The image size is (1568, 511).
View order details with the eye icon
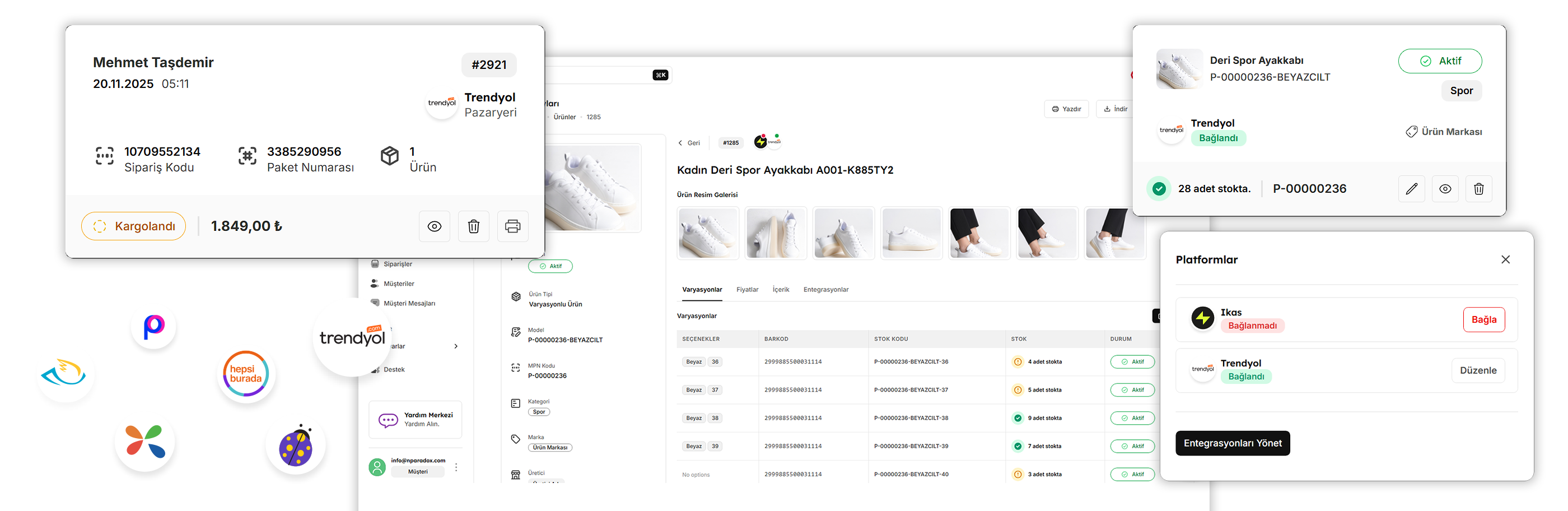tap(434, 226)
